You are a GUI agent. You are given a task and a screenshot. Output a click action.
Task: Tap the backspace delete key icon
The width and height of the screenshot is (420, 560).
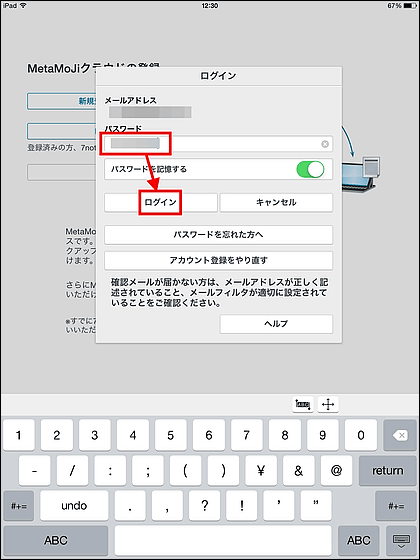click(400, 435)
